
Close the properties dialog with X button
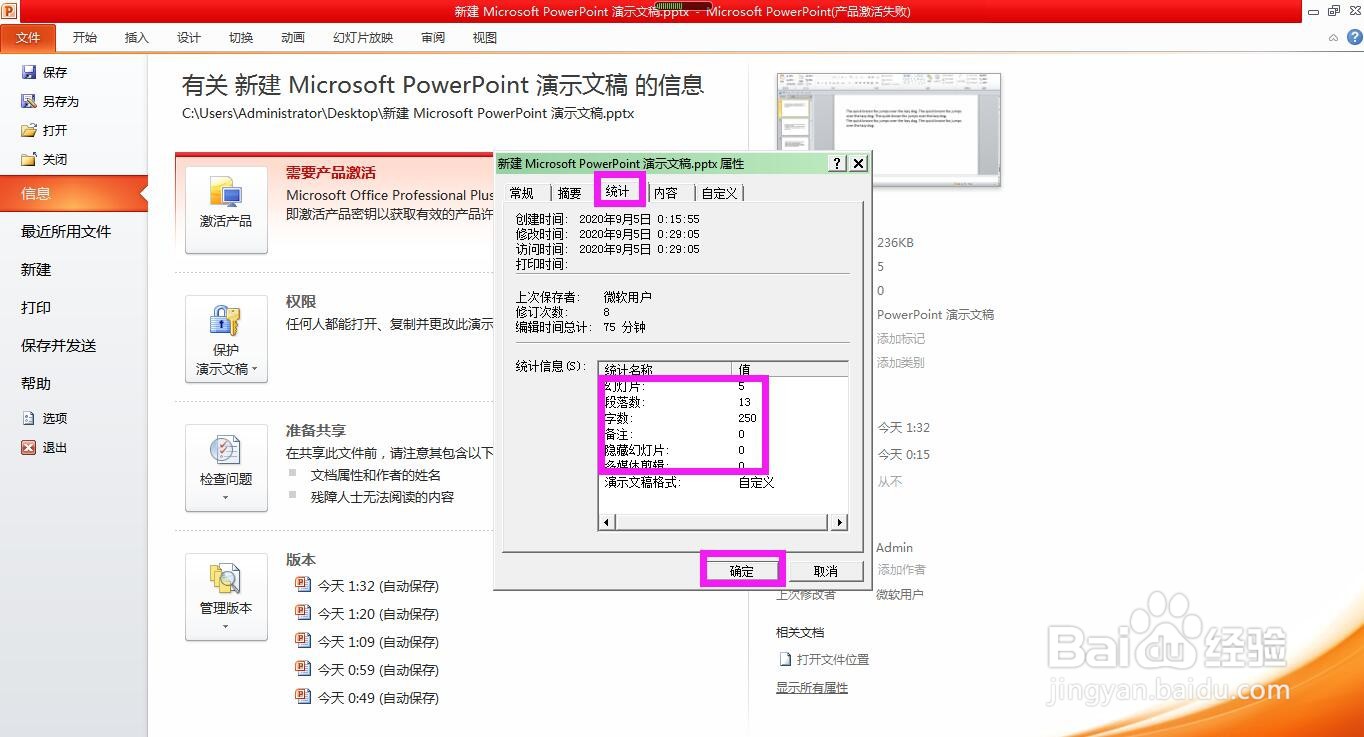(858, 163)
